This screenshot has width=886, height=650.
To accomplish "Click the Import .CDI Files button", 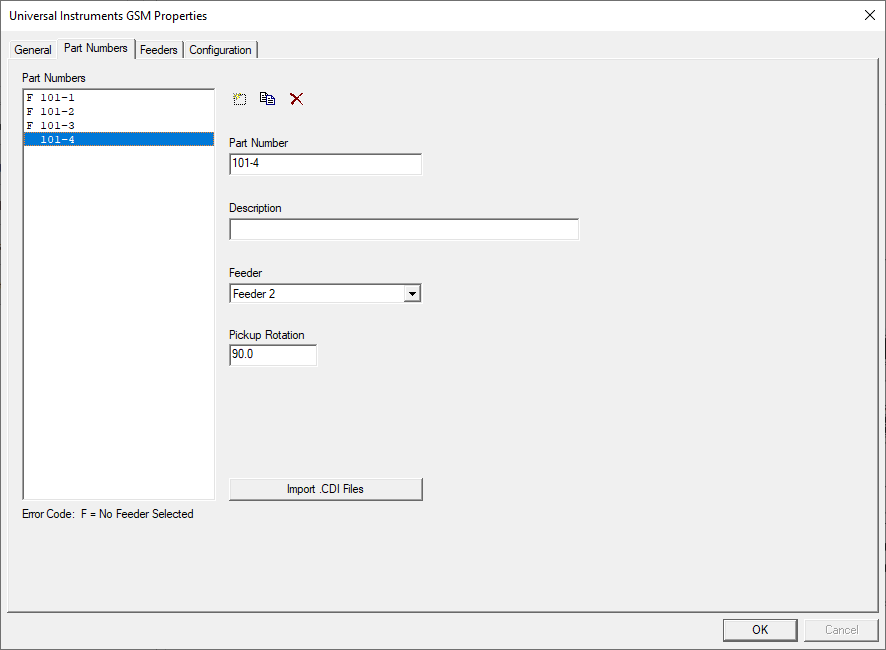I will pos(325,489).
